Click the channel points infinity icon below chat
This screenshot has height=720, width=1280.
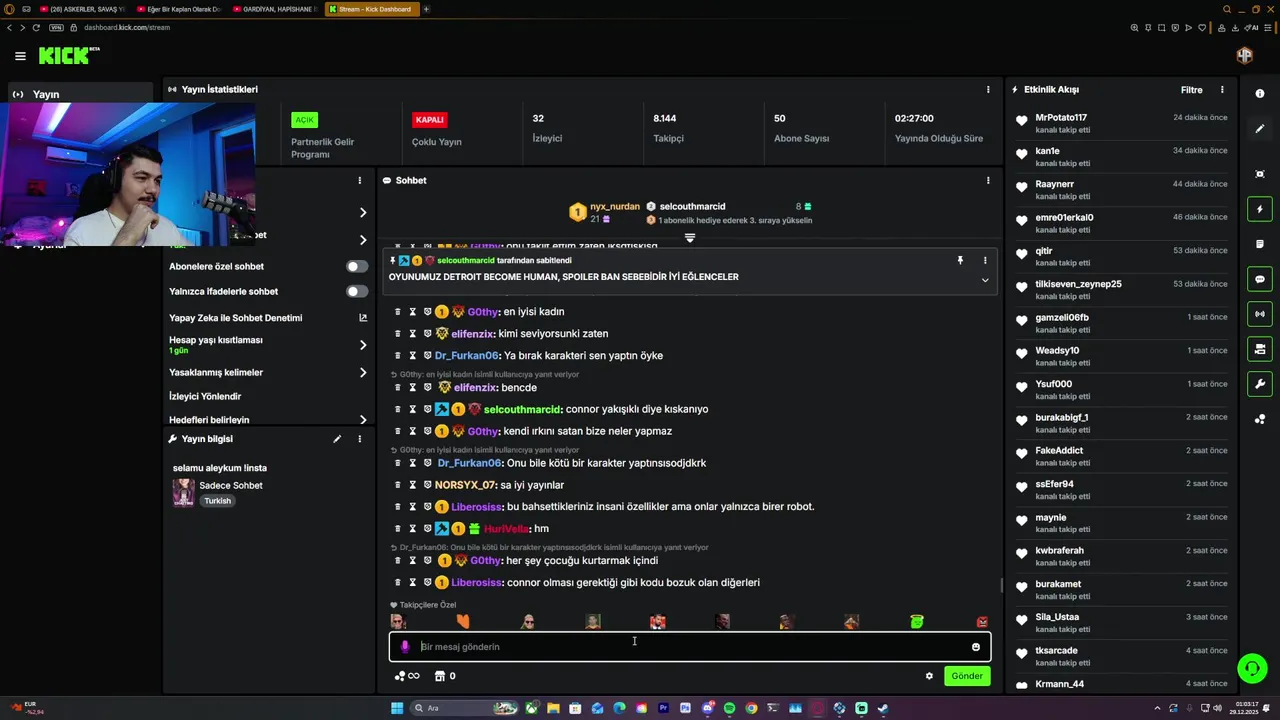(407, 676)
